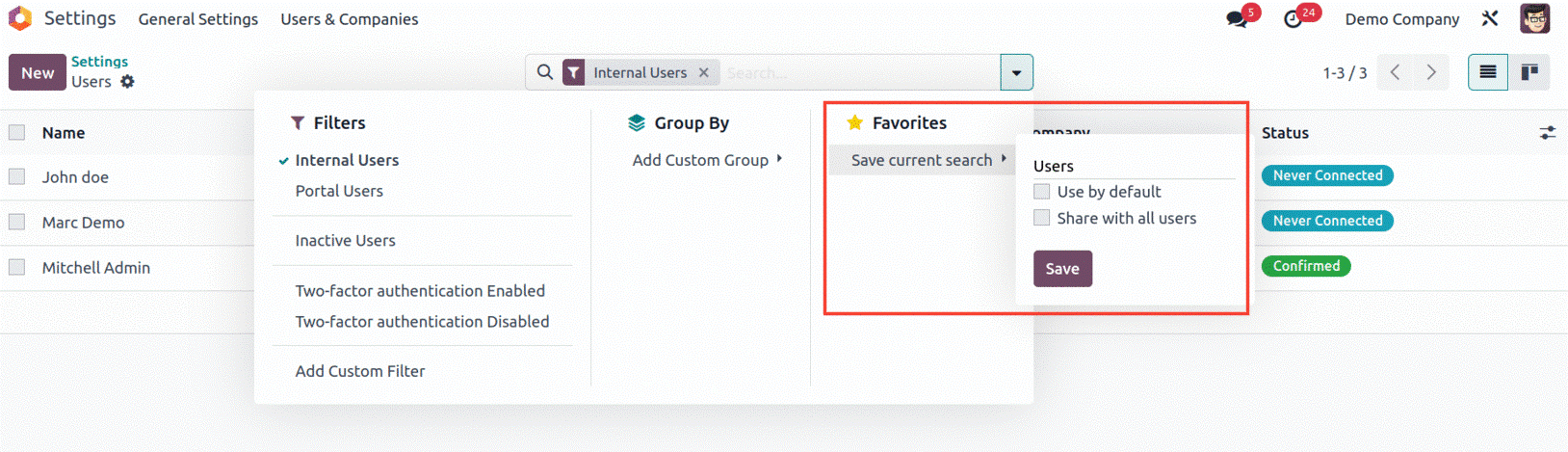The height and width of the screenshot is (452, 1568).
Task: Switch to list view
Action: click(1488, 72)
